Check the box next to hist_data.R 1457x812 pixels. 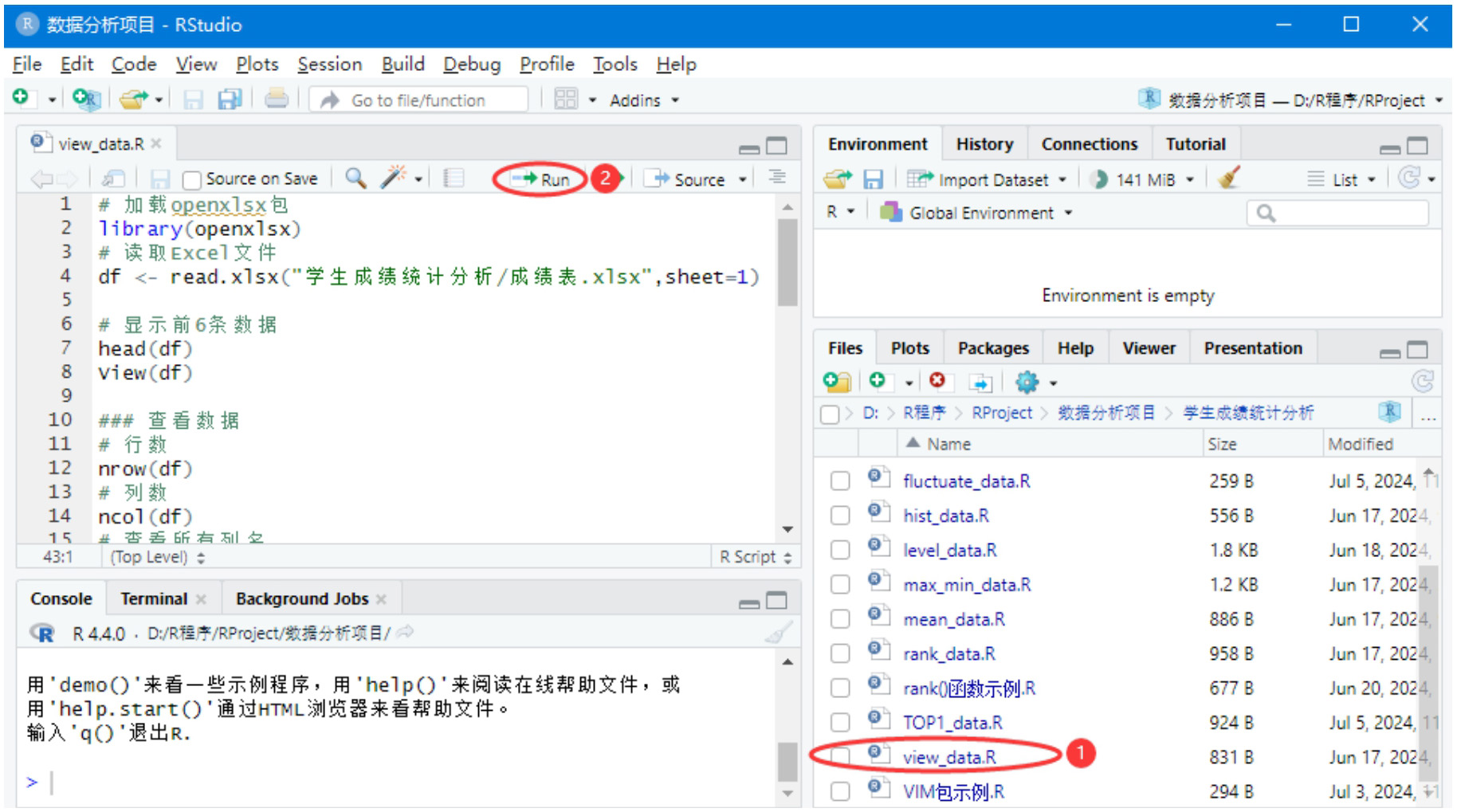coord(840,516)
